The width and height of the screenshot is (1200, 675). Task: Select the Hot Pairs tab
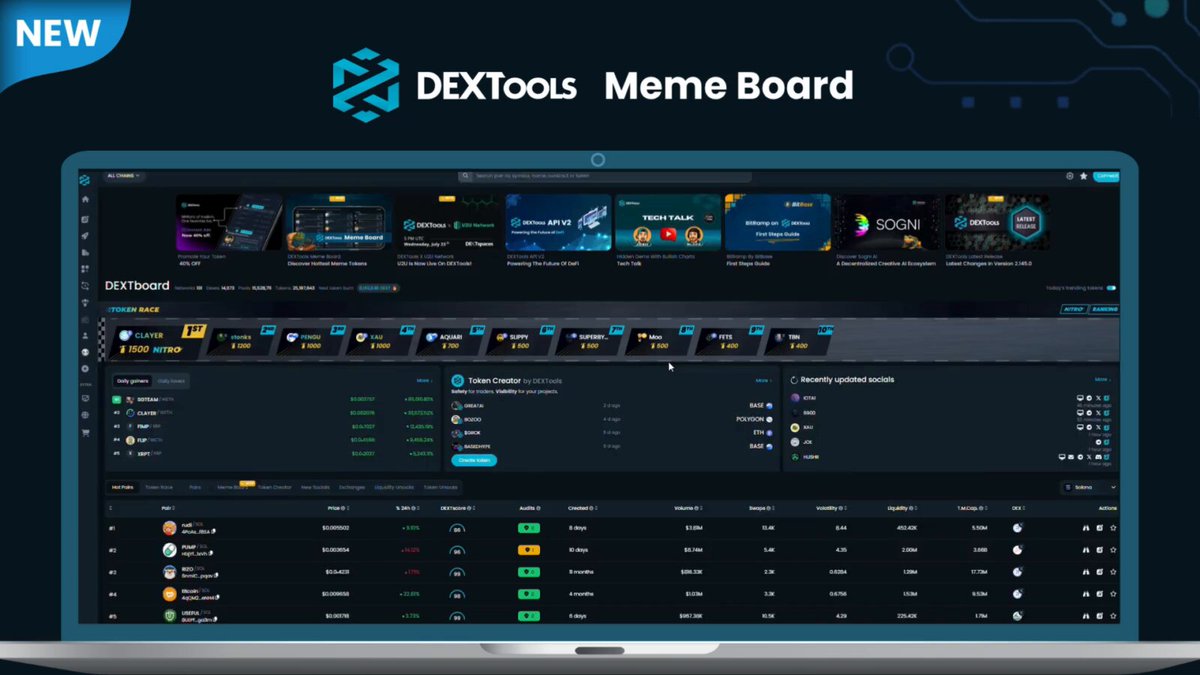coord(122,487)
